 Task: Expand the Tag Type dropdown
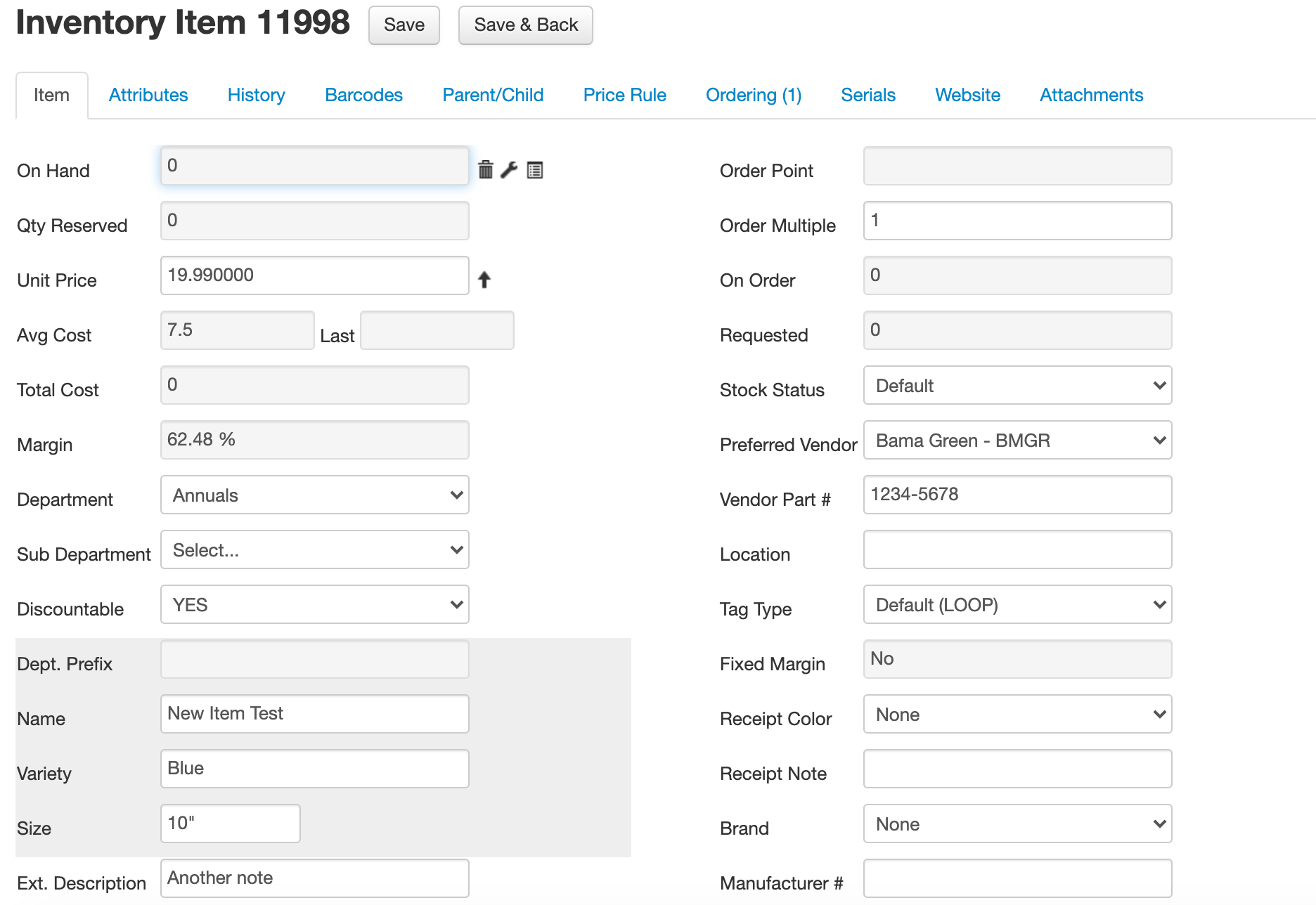pos(1017,605)
